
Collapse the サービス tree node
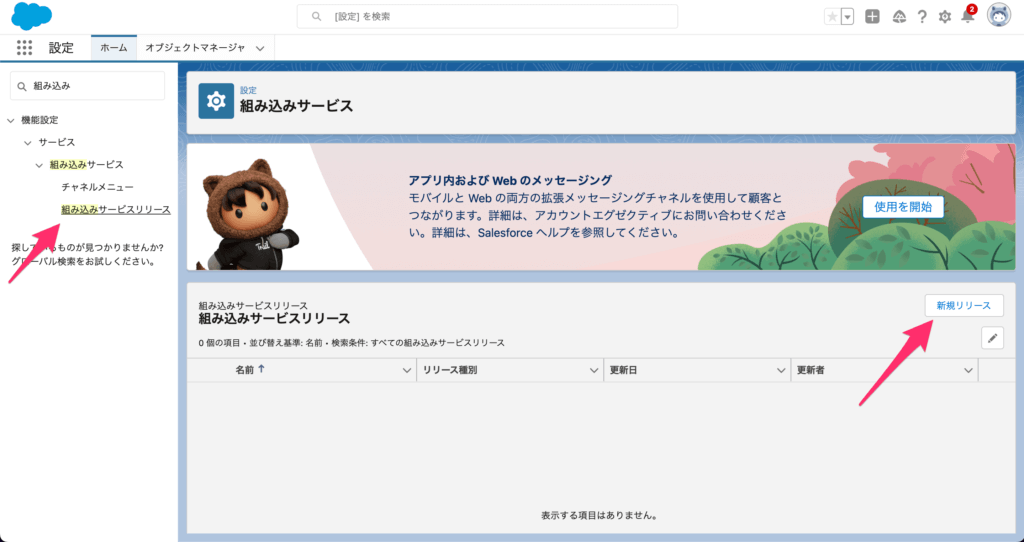click(x=27, y=142)
